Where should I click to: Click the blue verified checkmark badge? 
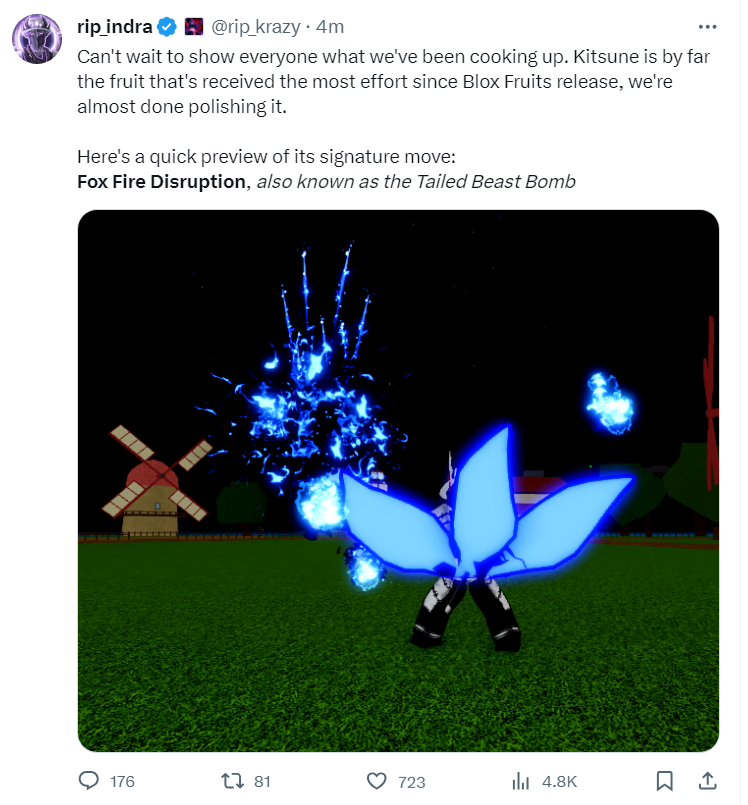(x=167, y=27)
